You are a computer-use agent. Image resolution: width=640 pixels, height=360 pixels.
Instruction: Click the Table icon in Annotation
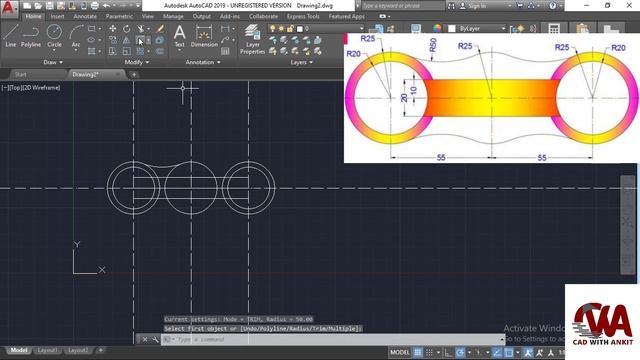click(225, 51)
